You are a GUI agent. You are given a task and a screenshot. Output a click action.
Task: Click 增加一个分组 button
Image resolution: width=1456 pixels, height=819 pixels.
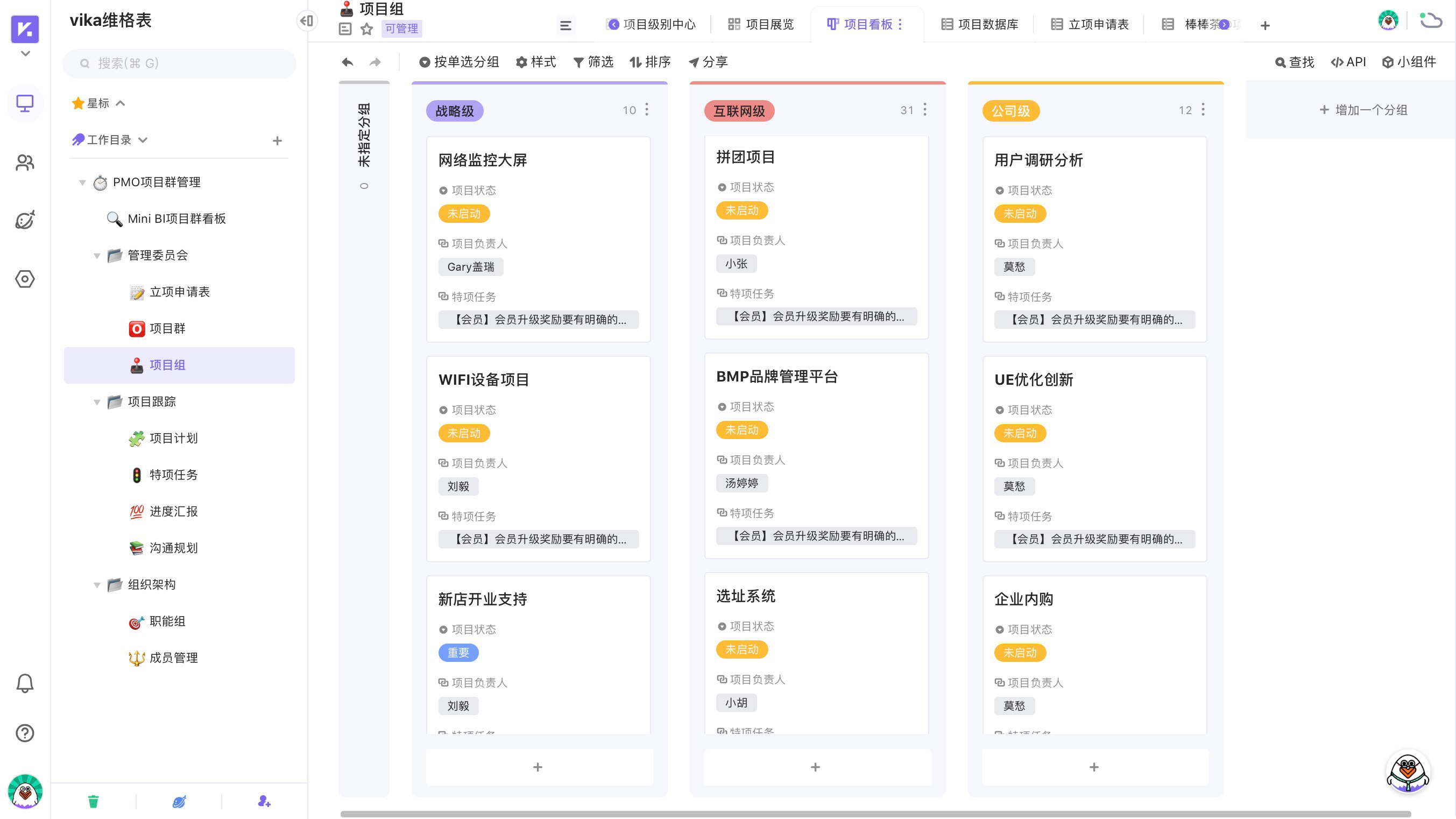coord(1363,110)
